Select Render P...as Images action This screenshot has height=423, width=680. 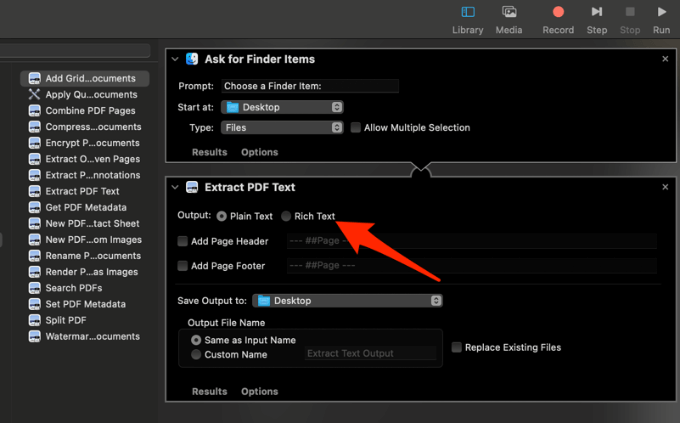[85, 272]
